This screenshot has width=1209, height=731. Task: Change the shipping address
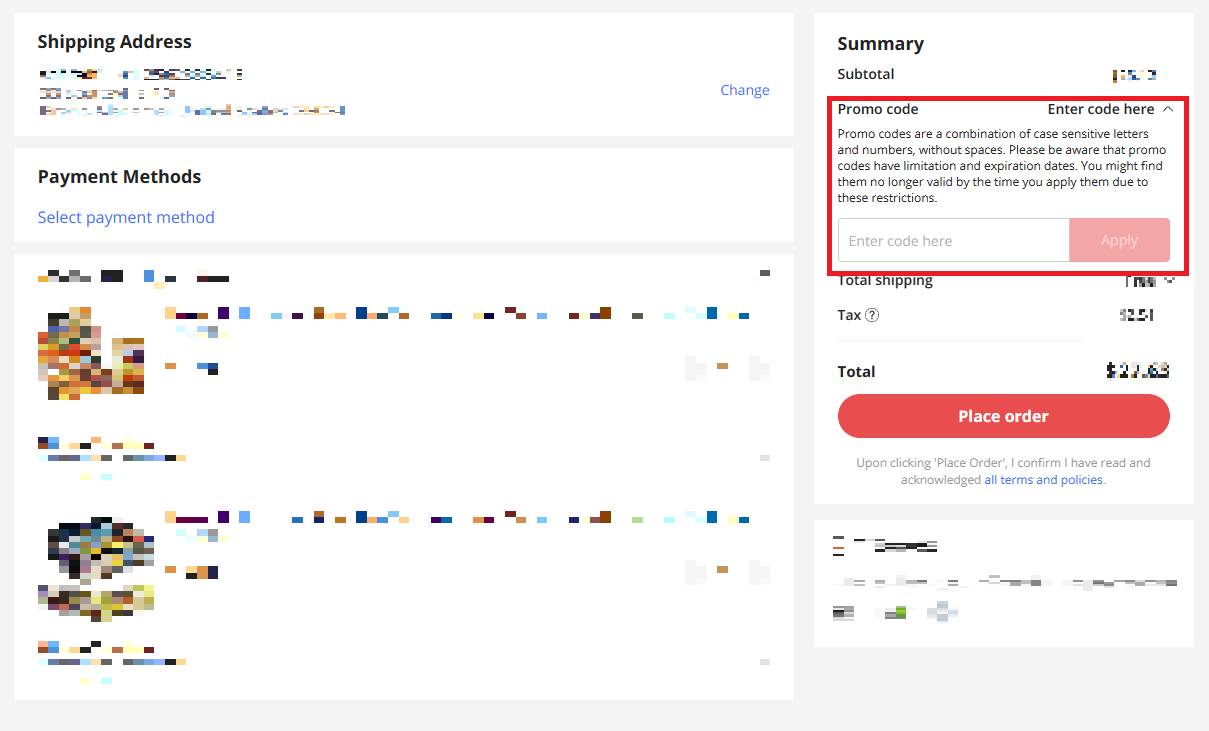[745, 90]
